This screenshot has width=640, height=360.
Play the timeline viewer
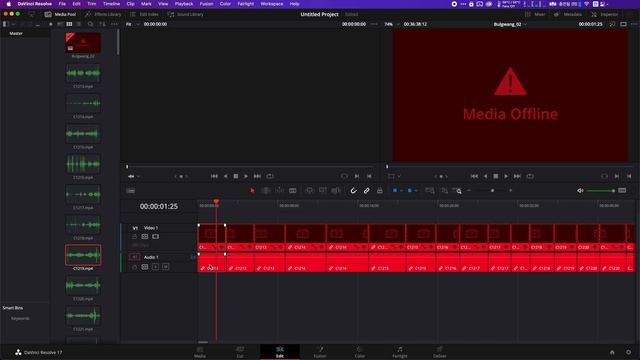pyautogui.click(x=506, y=176)
